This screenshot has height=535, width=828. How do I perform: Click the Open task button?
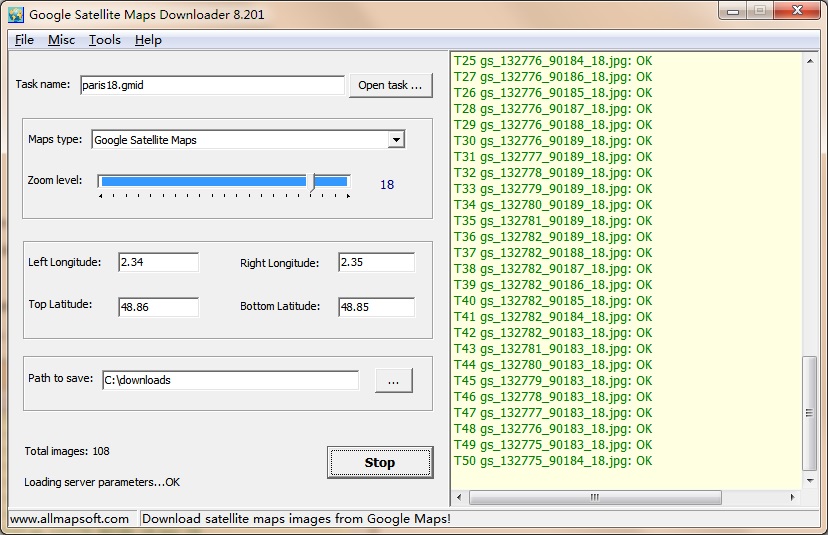pos(390,85)
